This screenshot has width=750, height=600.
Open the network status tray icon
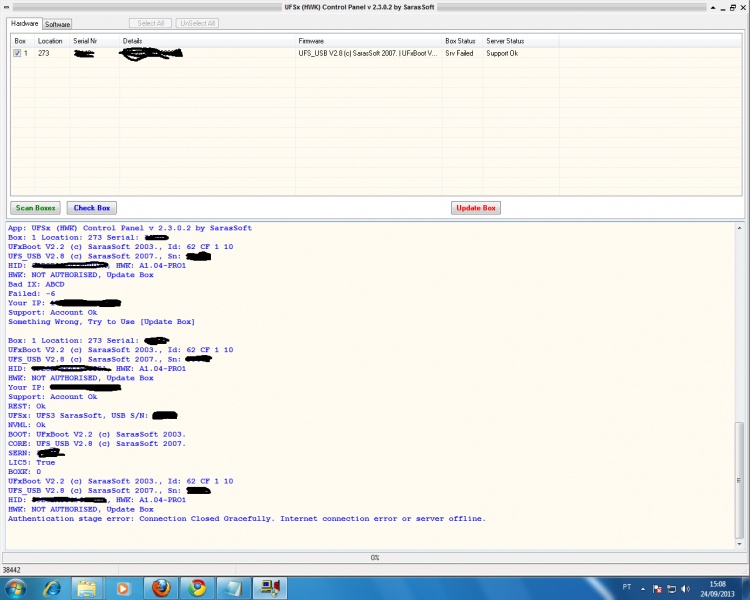click(672, 589)
